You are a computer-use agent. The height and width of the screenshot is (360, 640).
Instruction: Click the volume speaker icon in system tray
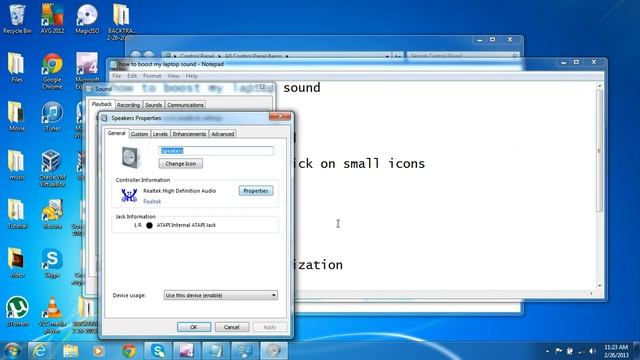pyautogui.click(x=592, y=351)
